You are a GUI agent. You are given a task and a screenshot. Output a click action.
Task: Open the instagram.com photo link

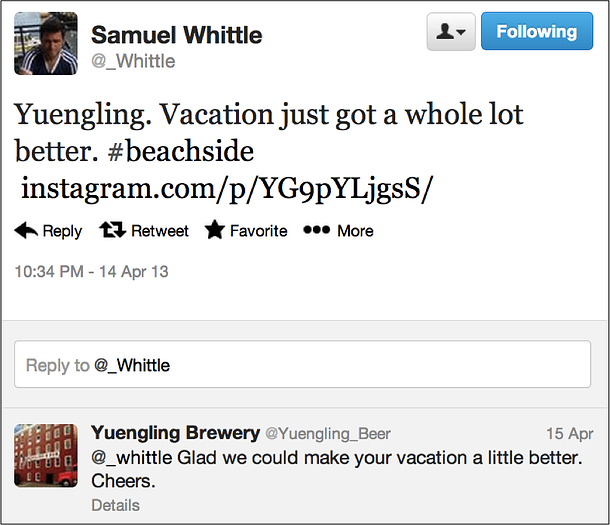click(226, 188)
